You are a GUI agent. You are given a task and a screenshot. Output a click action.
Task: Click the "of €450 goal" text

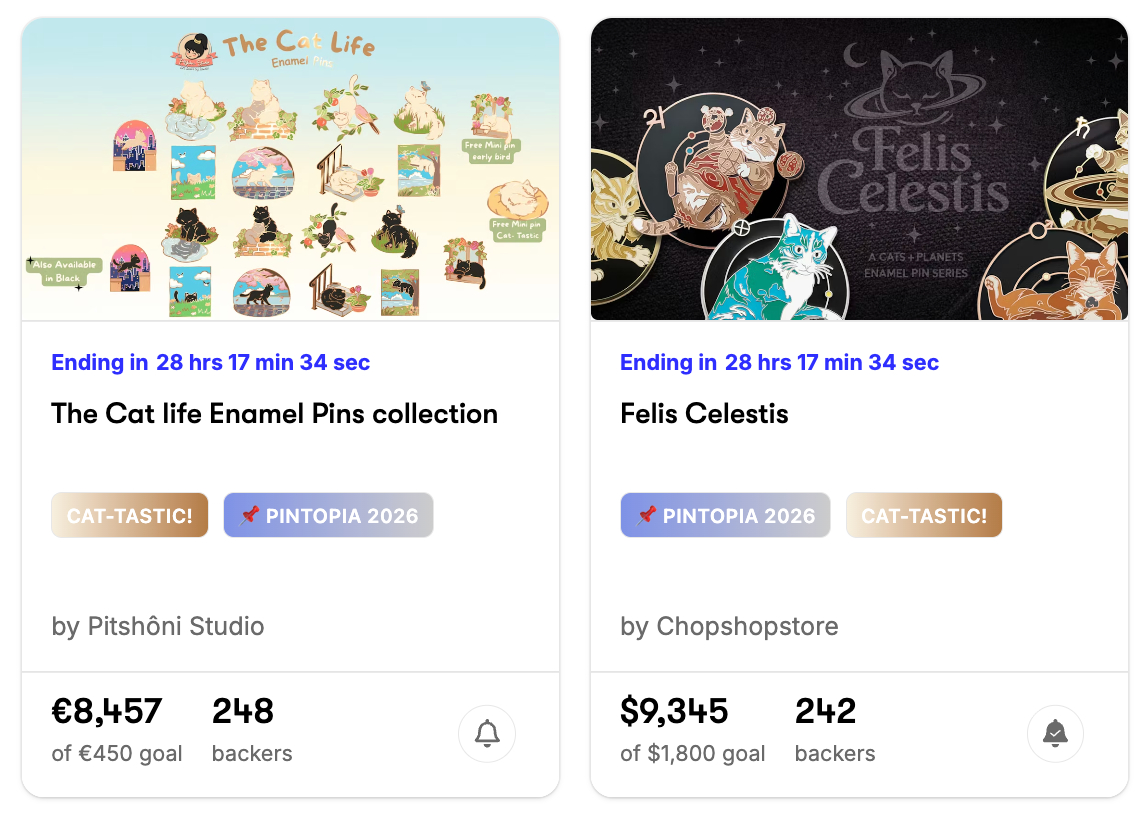tap(117, 753)
